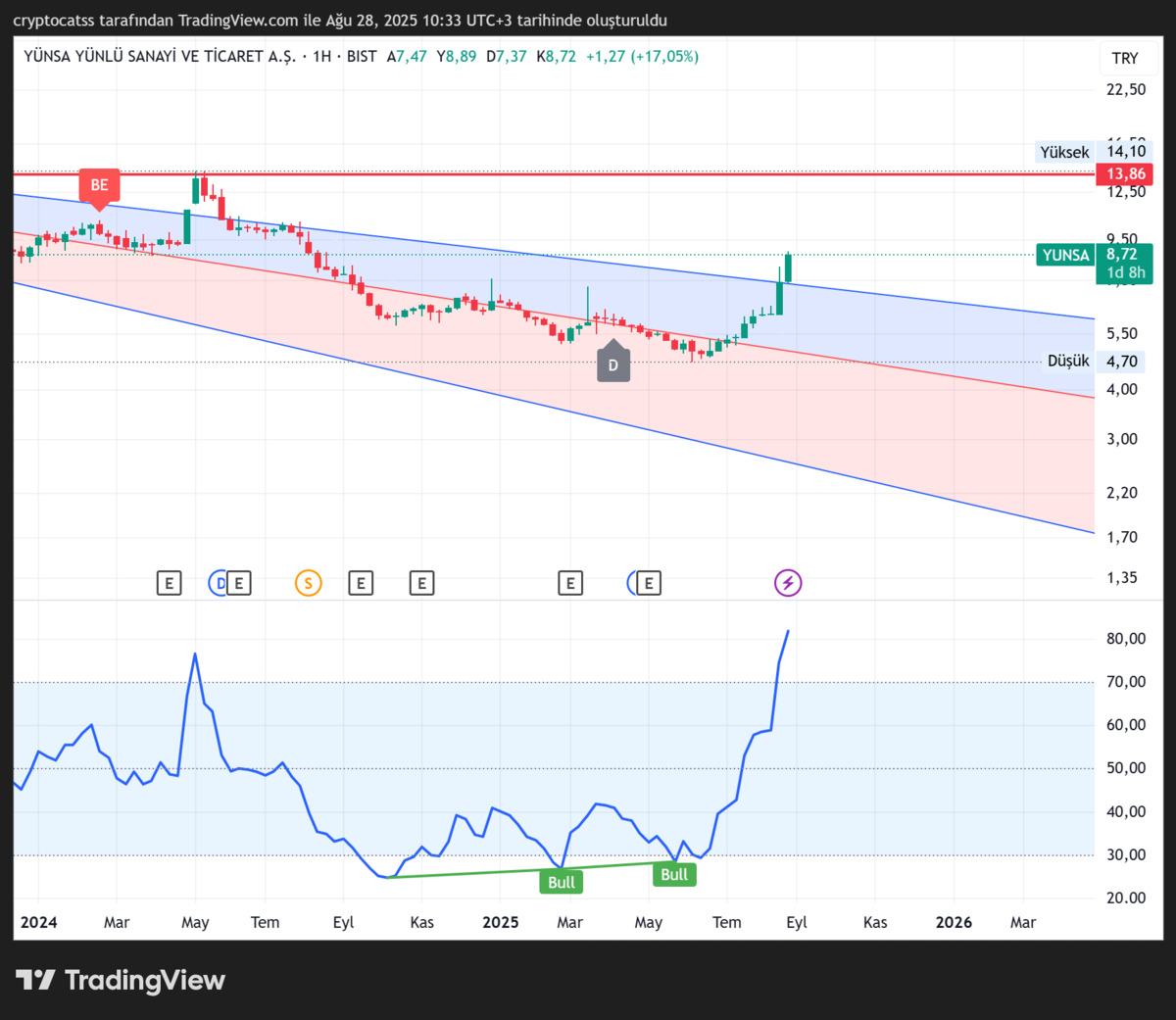Viewport: 1176px width, 1020px height.
Task: Click the 1H interval label in header
Action: (321, 57)
